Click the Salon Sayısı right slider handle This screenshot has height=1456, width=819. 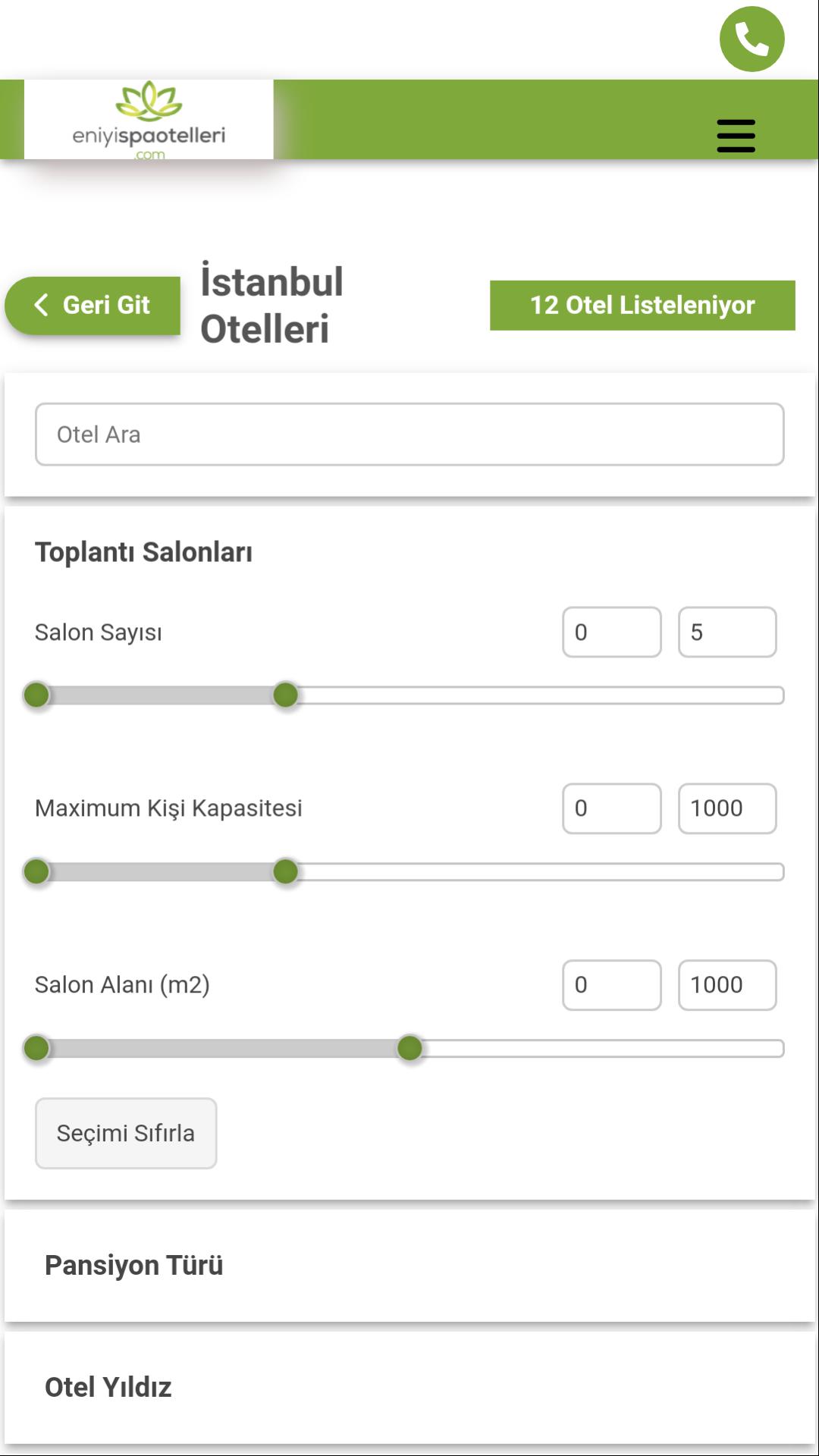point(286,695)
